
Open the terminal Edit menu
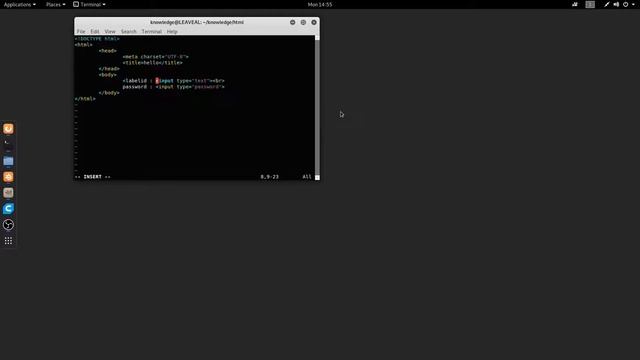point(95,31)
